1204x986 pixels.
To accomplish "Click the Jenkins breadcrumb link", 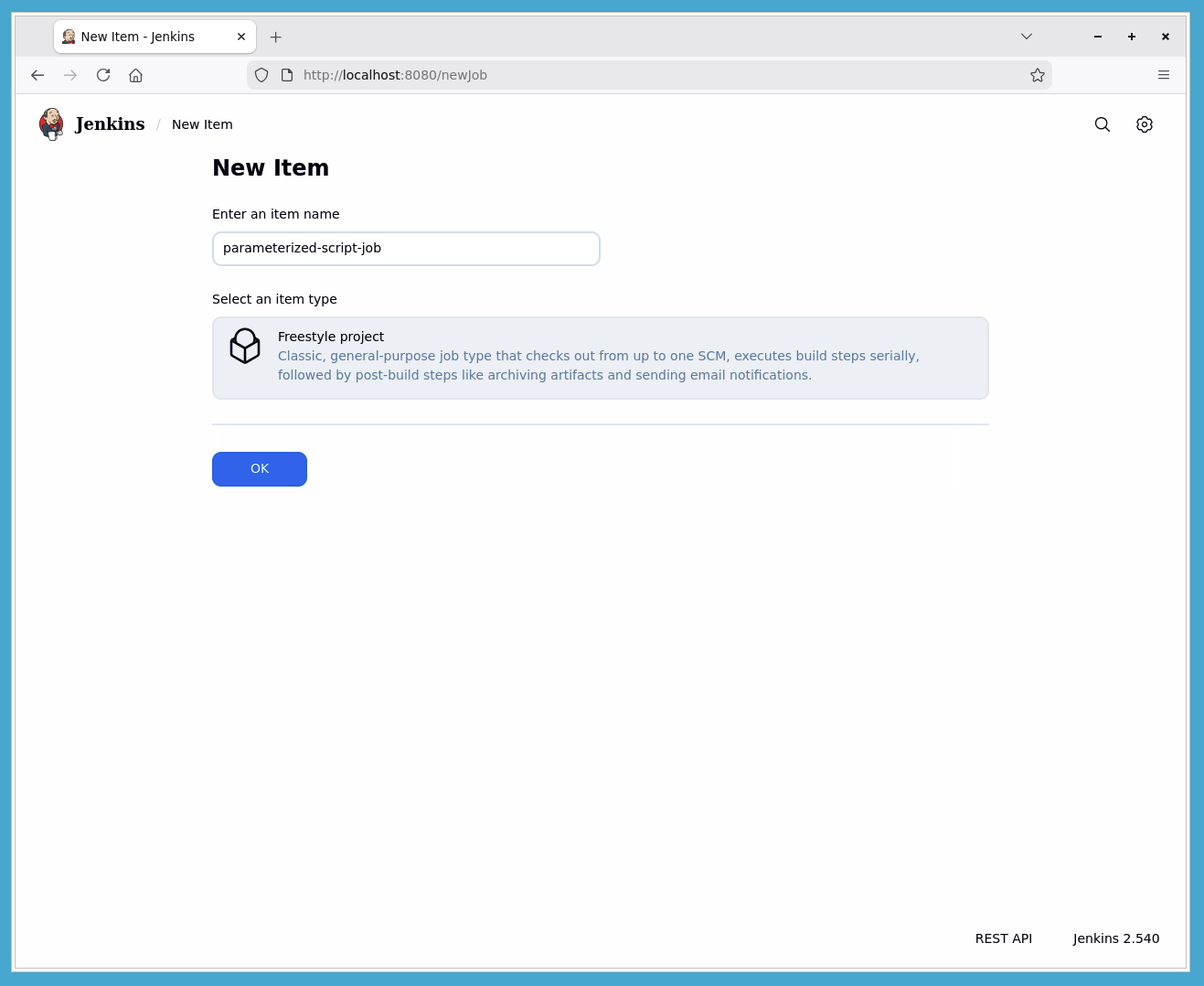I will coord(109,123).
